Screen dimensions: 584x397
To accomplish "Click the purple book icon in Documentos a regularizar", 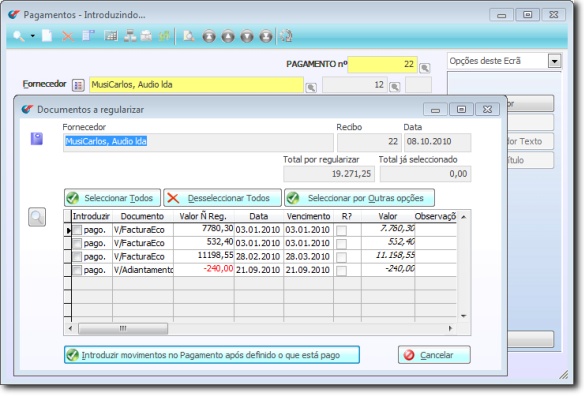I will (36, 139).
